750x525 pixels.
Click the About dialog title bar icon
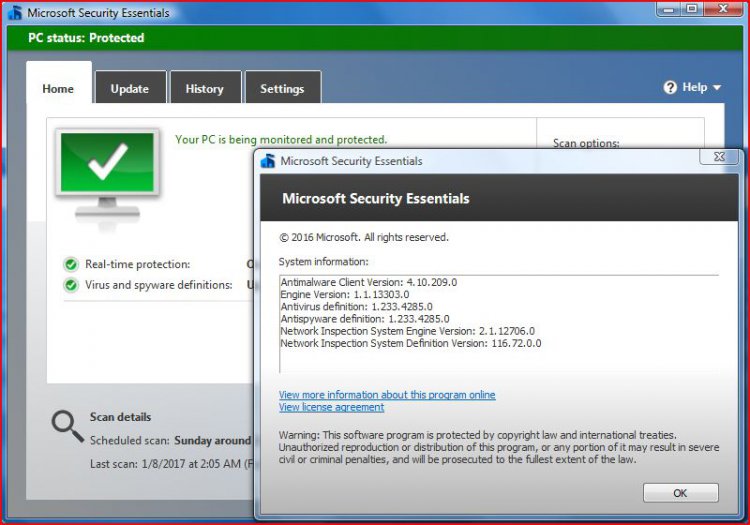point(268,161)
